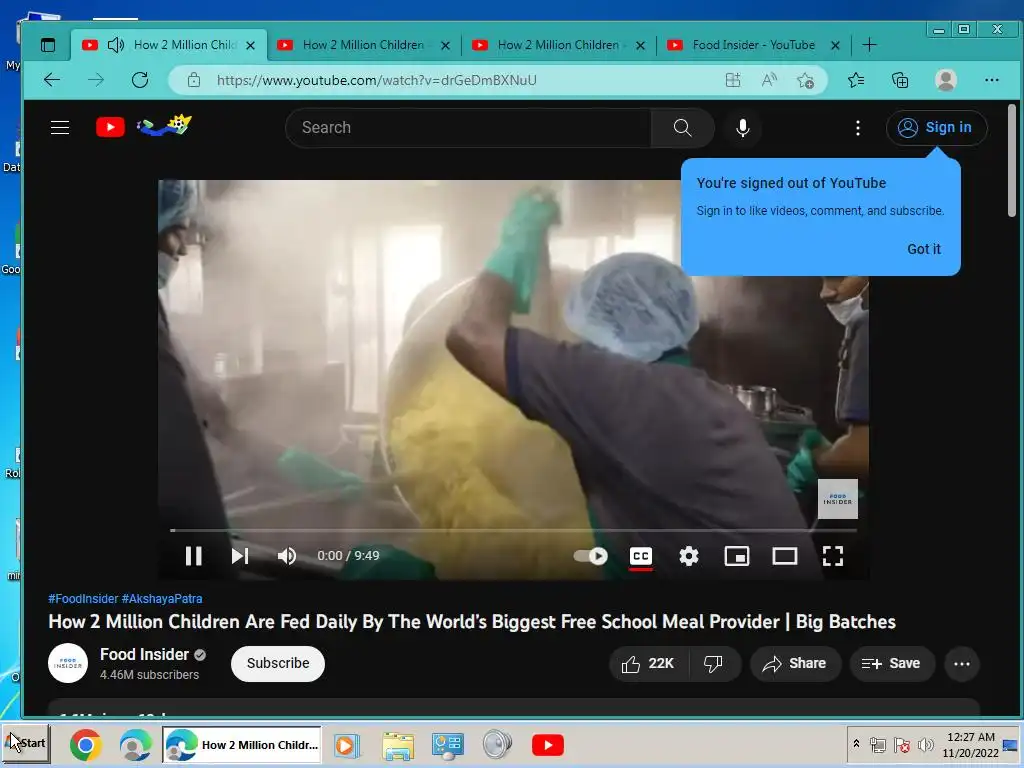Screen dimensions: 1024x768
Task: Share the video
Action: point(795,664)
